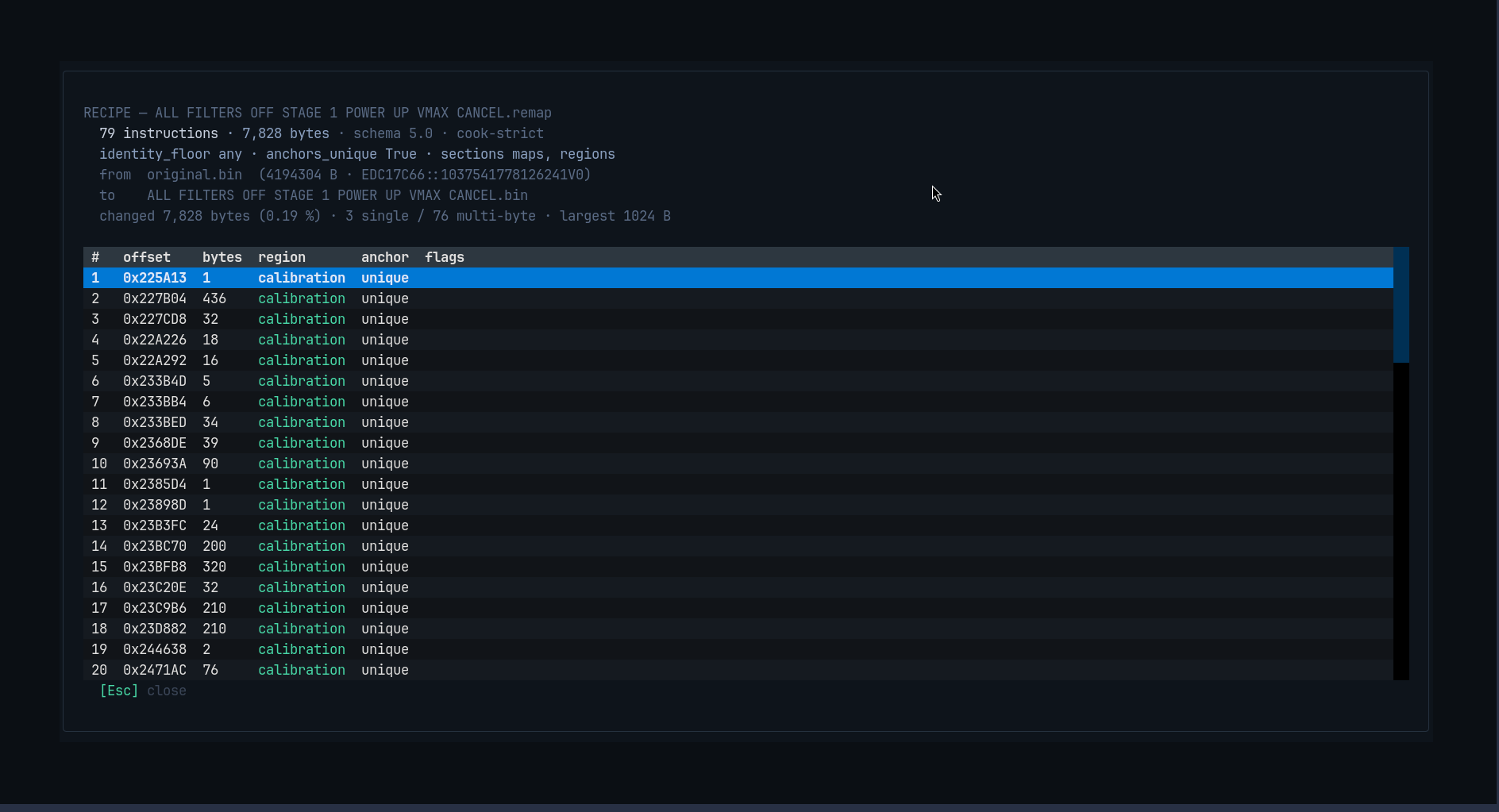
Task: Select row 14 at offset 0x23BC70
Action: 738,546
